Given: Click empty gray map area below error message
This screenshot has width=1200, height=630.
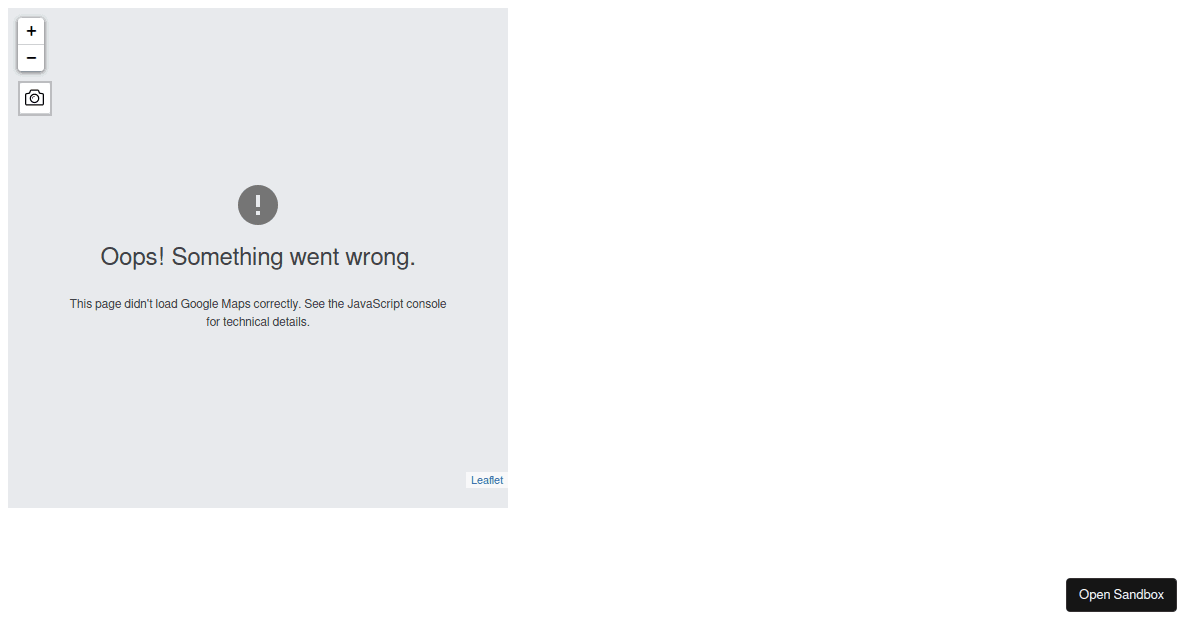Looking at the screenshot, I should click(258, 410).
